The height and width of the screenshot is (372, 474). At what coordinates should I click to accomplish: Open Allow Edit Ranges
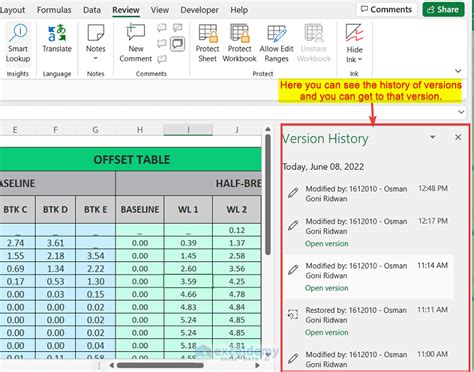(x=276, y=43)
